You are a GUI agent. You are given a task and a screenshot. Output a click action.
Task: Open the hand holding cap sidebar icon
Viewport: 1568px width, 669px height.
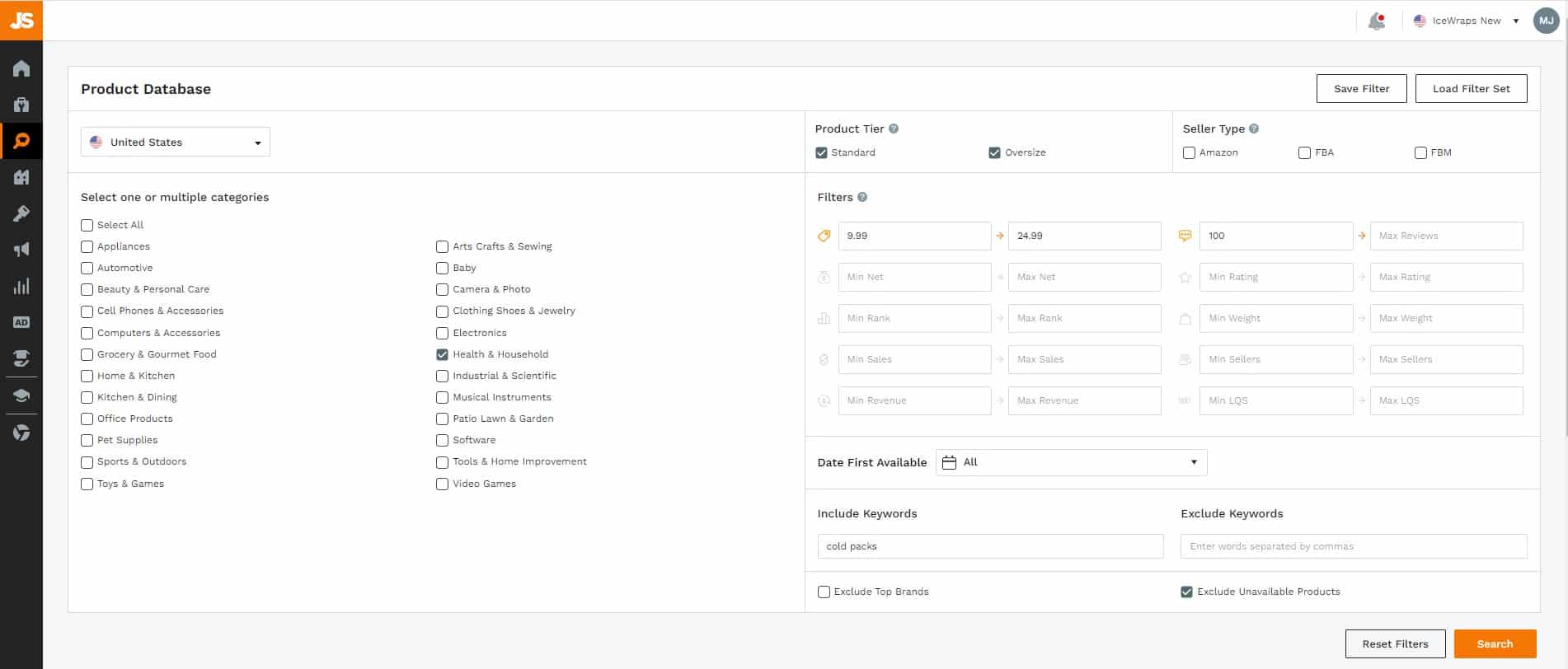(x=21, y=358)
